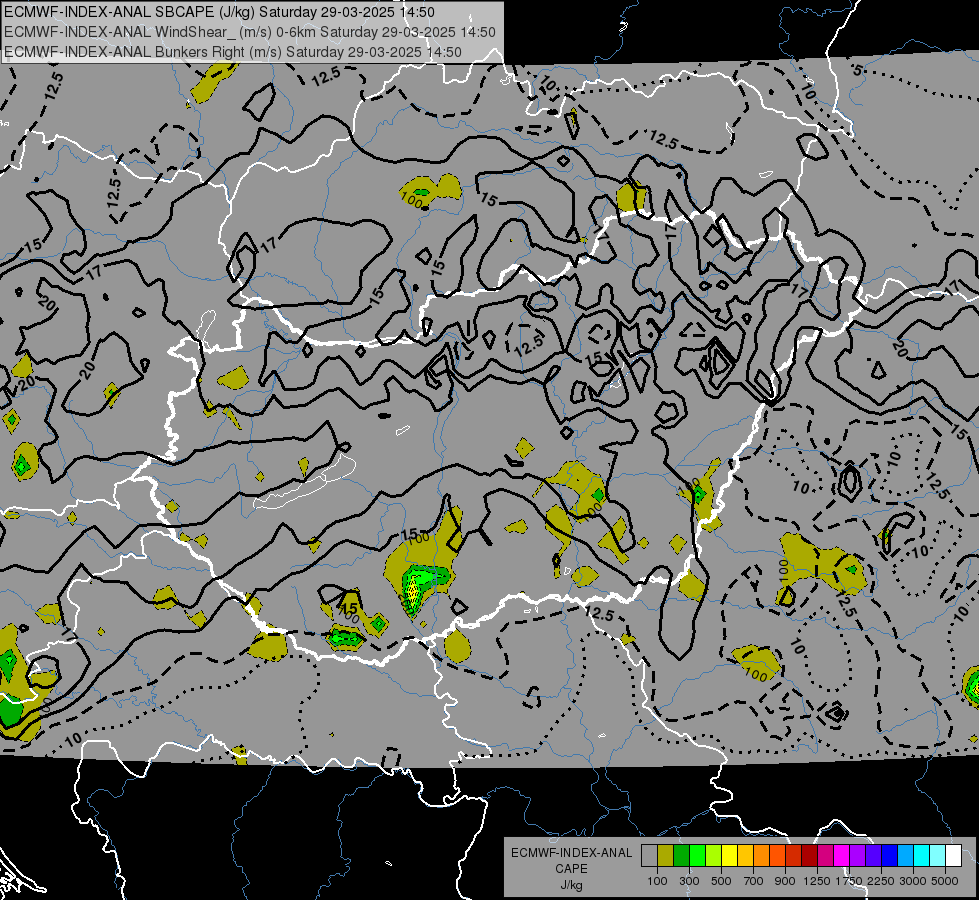Image resolution: width=979 pixels, height=900 pixels.
Task: Click the yellow-green legend swatch
Action: click(714, 855)
